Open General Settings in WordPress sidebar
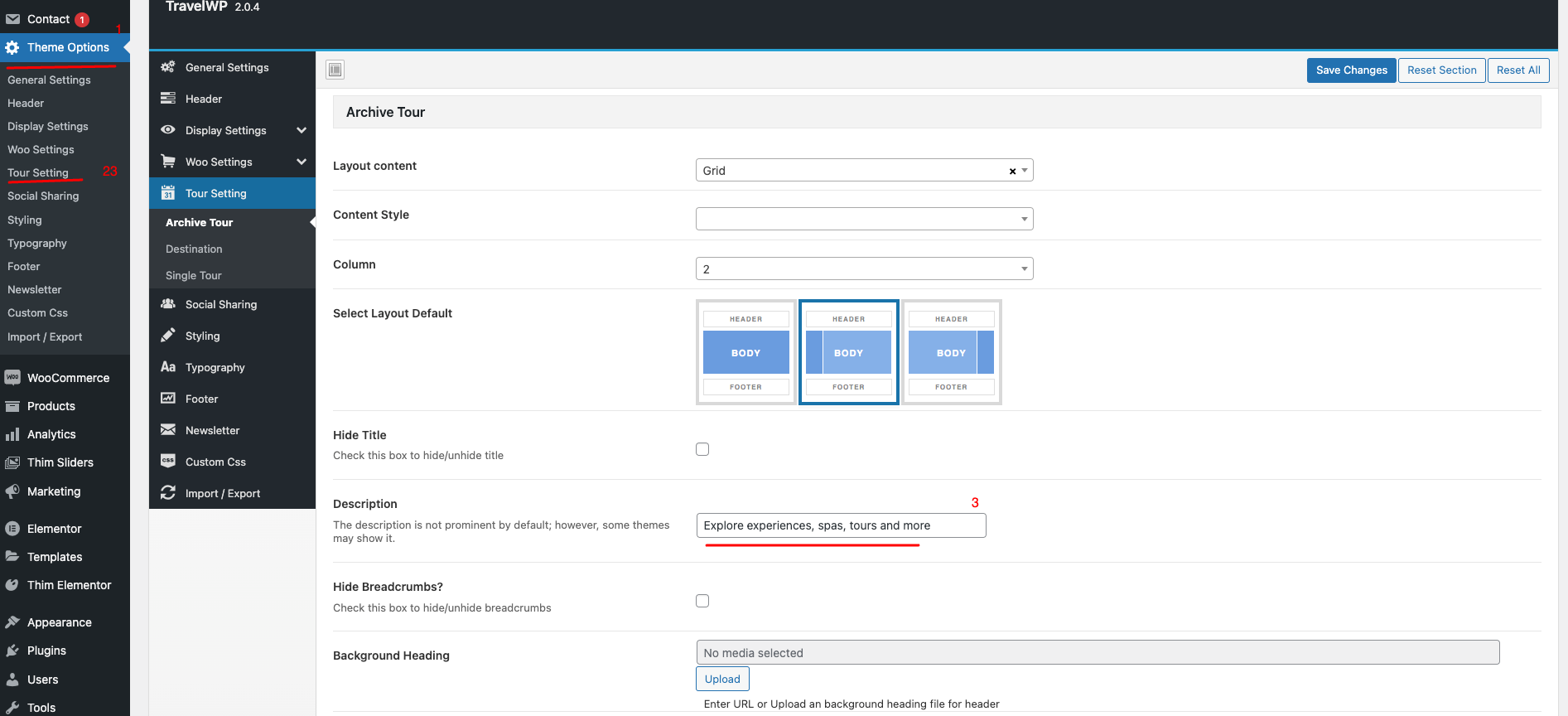The width and height of the screenshot is (1568, 716). tap(49, 80)
